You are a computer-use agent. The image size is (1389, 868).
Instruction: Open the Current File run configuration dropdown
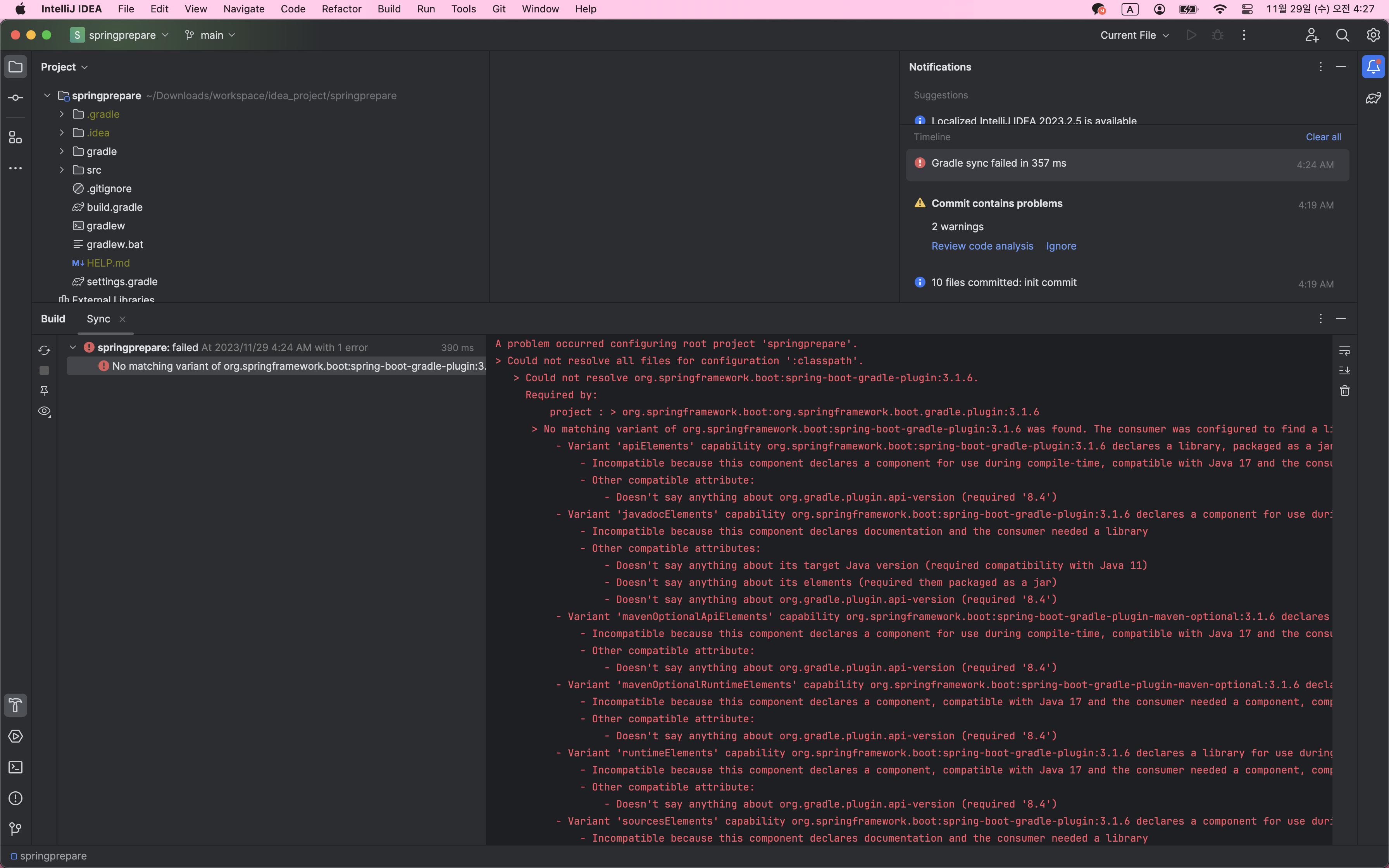pos(1134,35)
